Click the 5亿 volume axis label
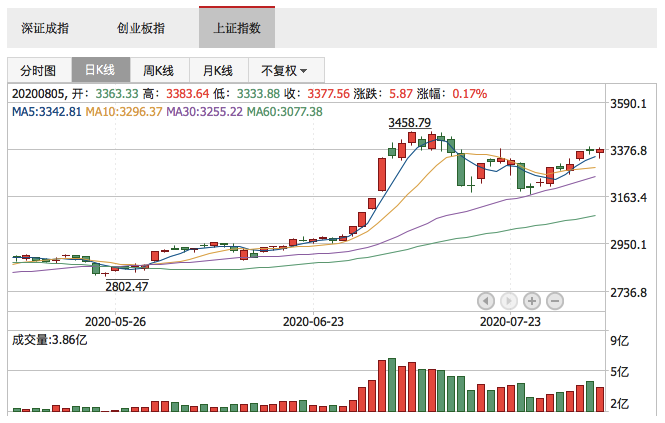This screenshot has height=423, width=665. click(x=620, y=372)
